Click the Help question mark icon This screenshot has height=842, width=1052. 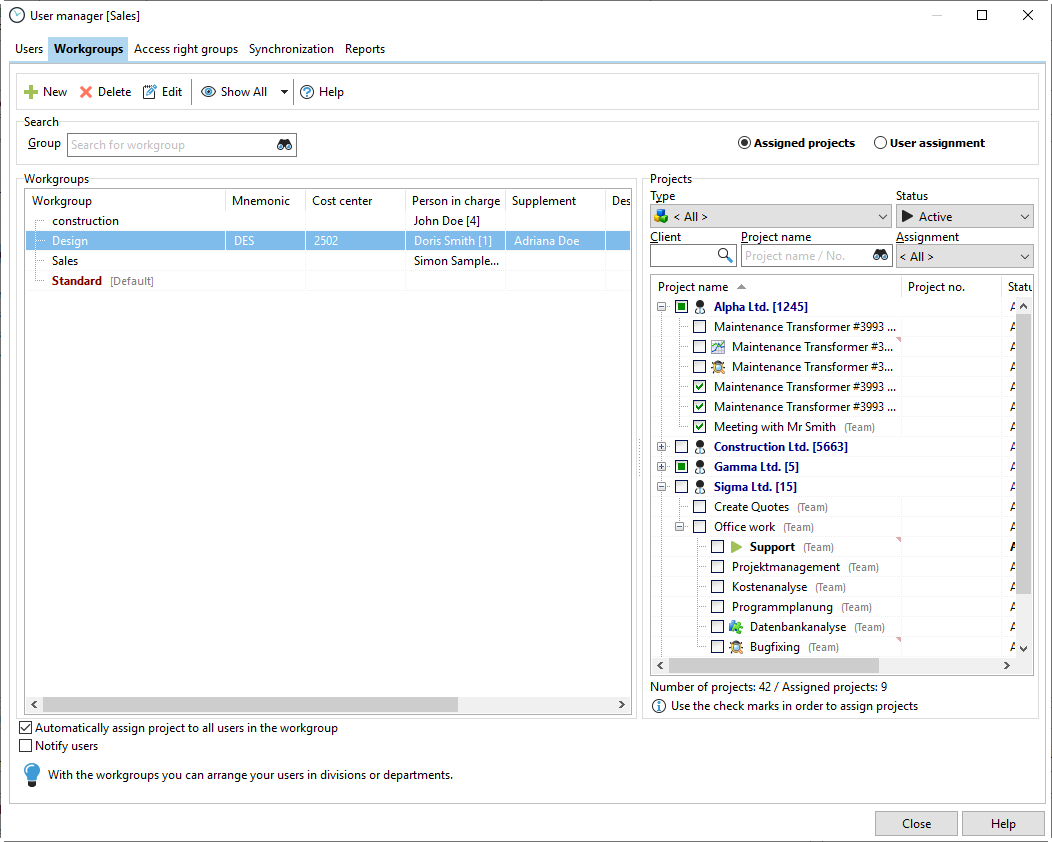click(307, 92)
